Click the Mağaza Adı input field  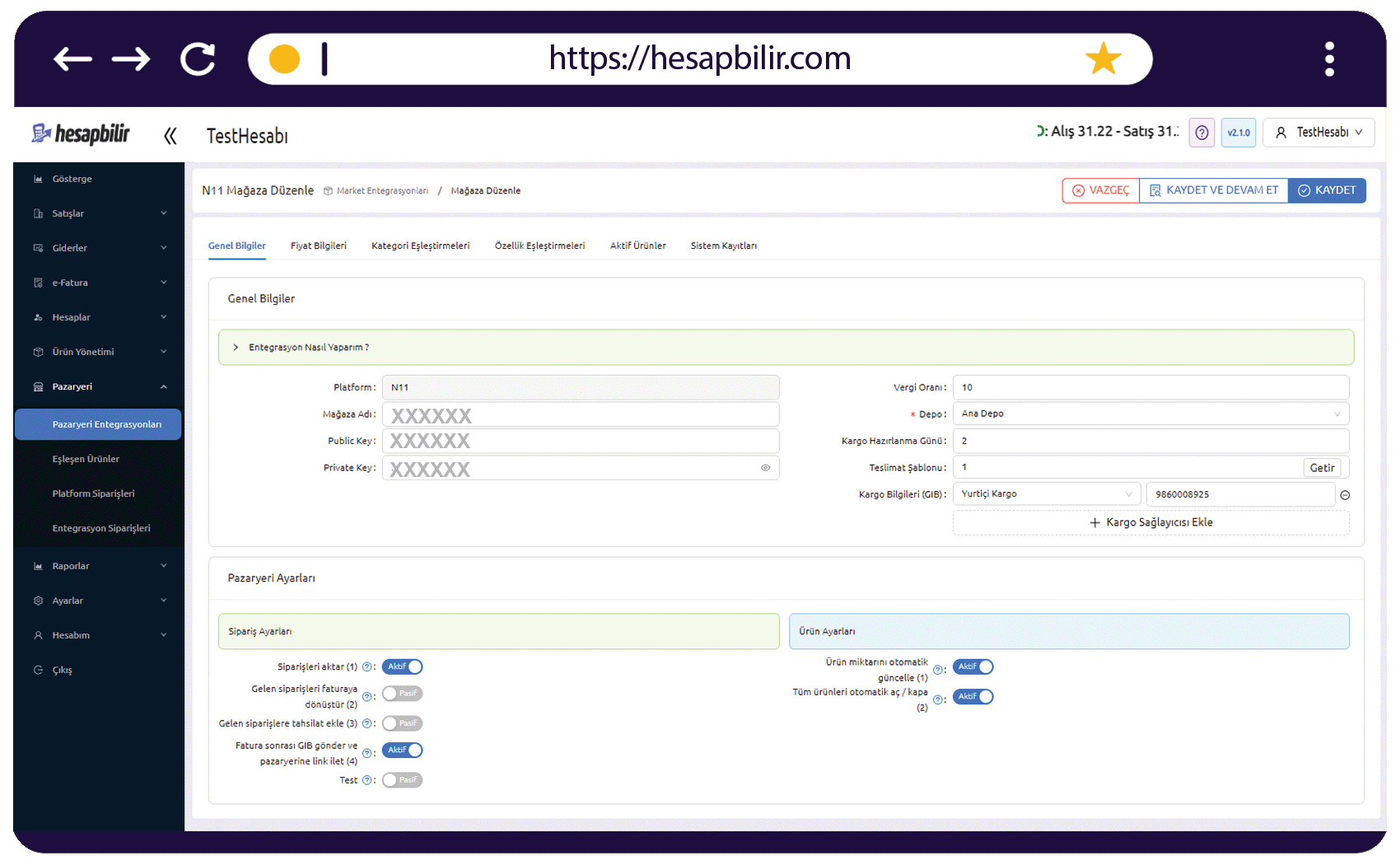[x=581, y=414]
